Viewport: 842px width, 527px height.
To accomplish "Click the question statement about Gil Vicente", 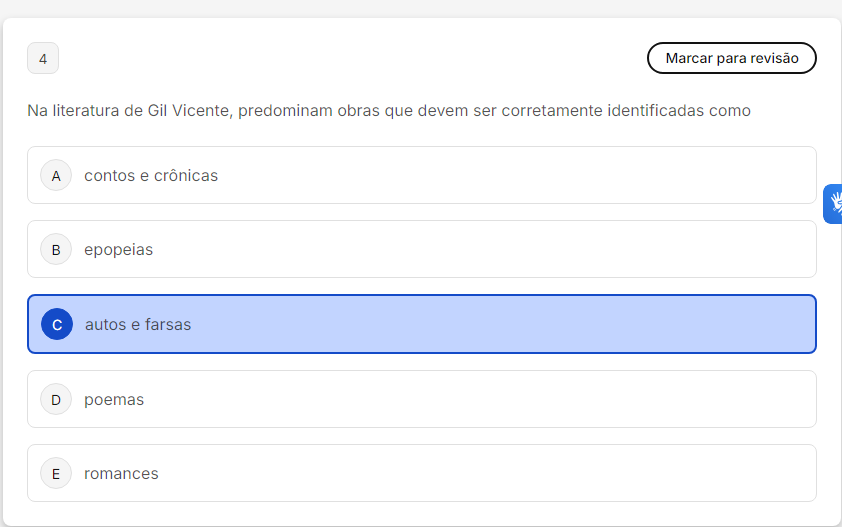I will click(389, 110).
